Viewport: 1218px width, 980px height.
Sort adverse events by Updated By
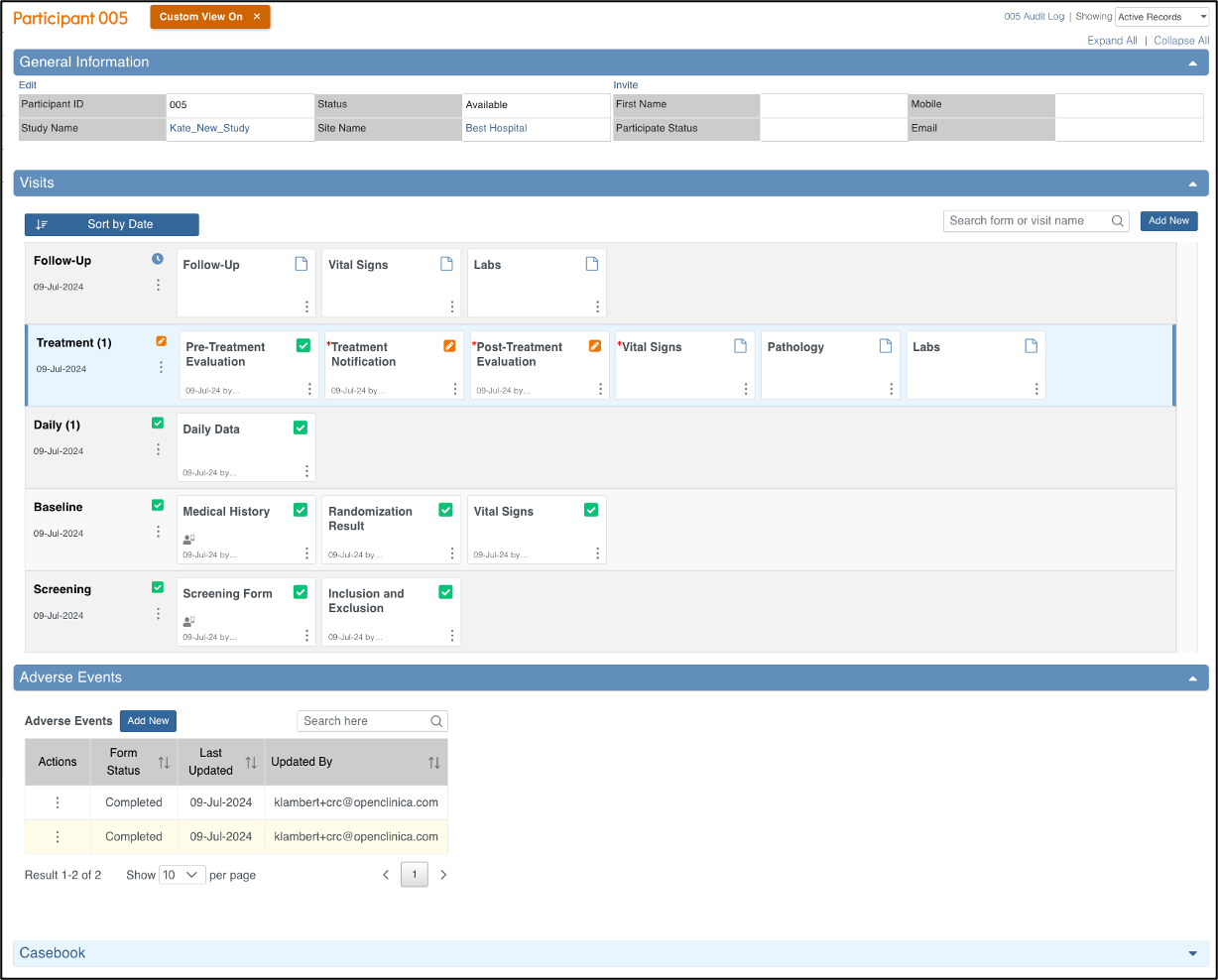[x=434, y=762]
